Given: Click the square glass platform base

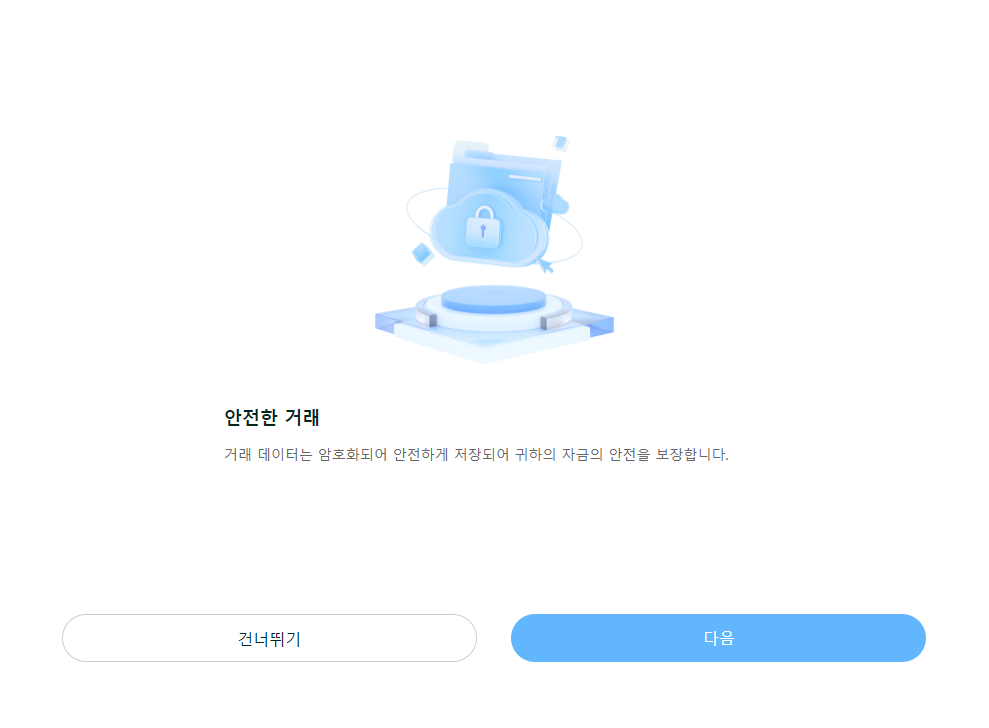Looking at the screenshot, I should (x=494, y=334).
